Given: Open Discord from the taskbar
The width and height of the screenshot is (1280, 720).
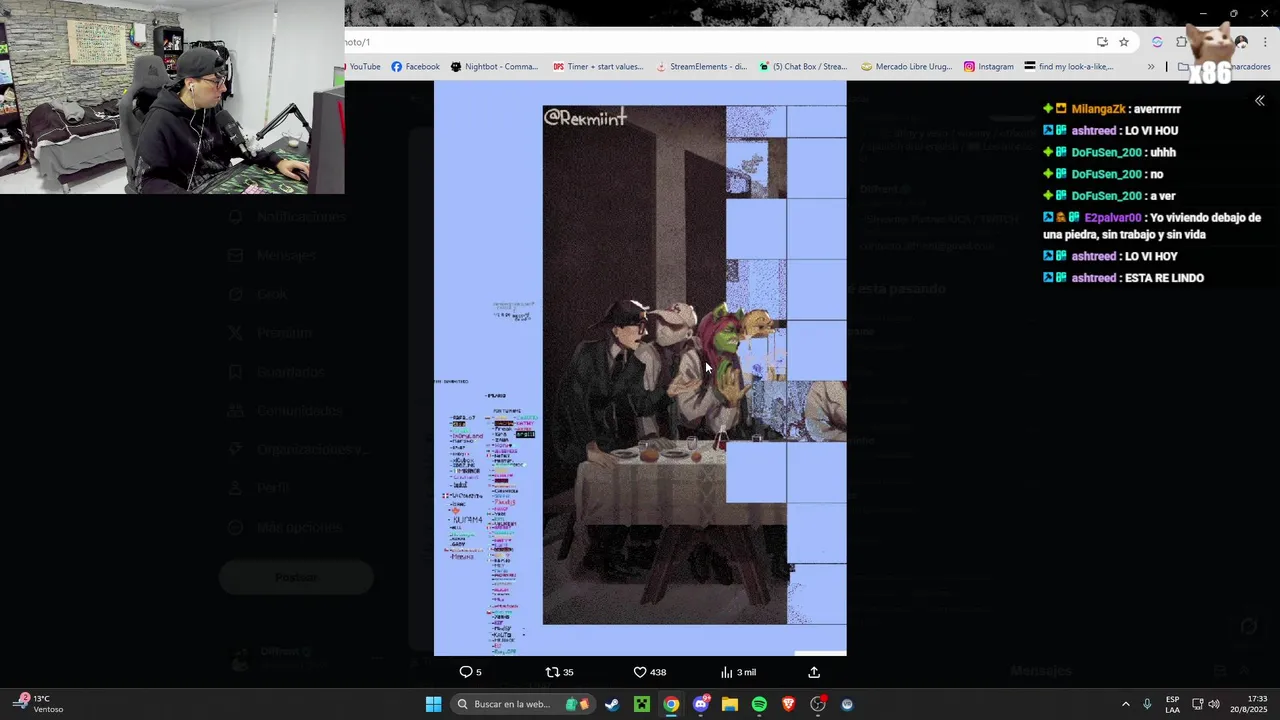Looking at the screenshot, I should click(701, 704).
